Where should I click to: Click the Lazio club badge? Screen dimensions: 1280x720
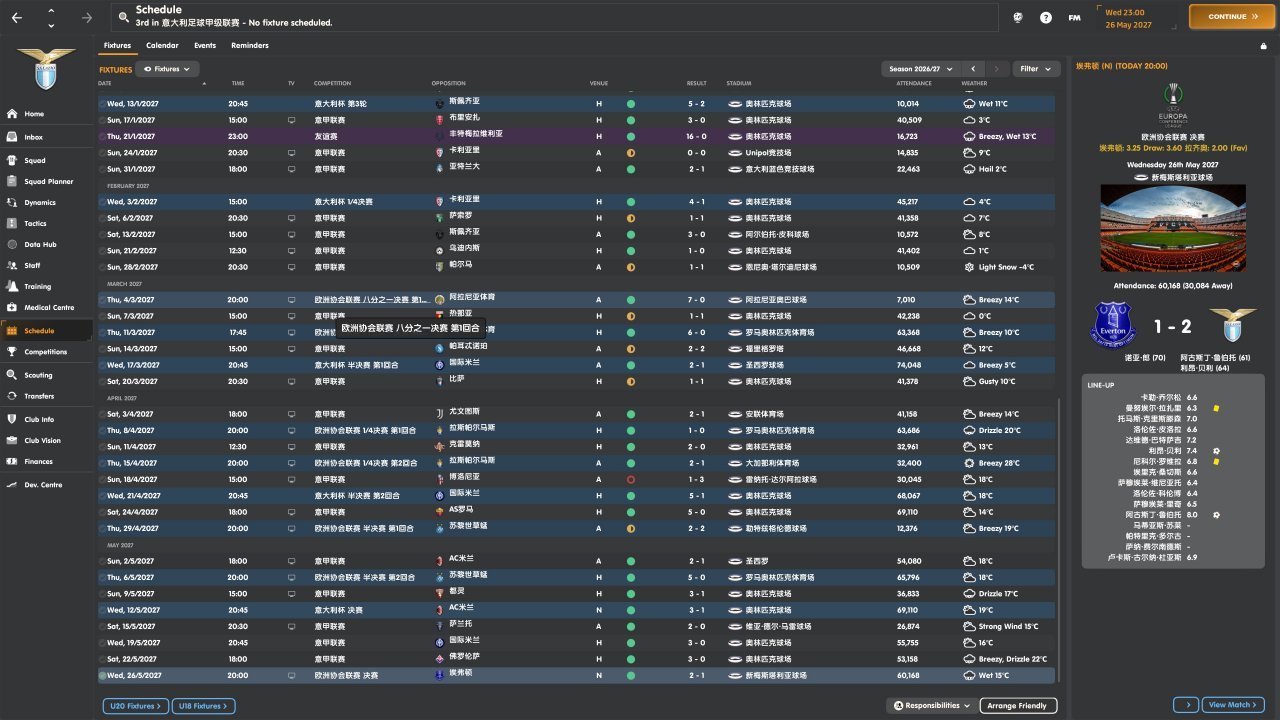pos(46,67)
